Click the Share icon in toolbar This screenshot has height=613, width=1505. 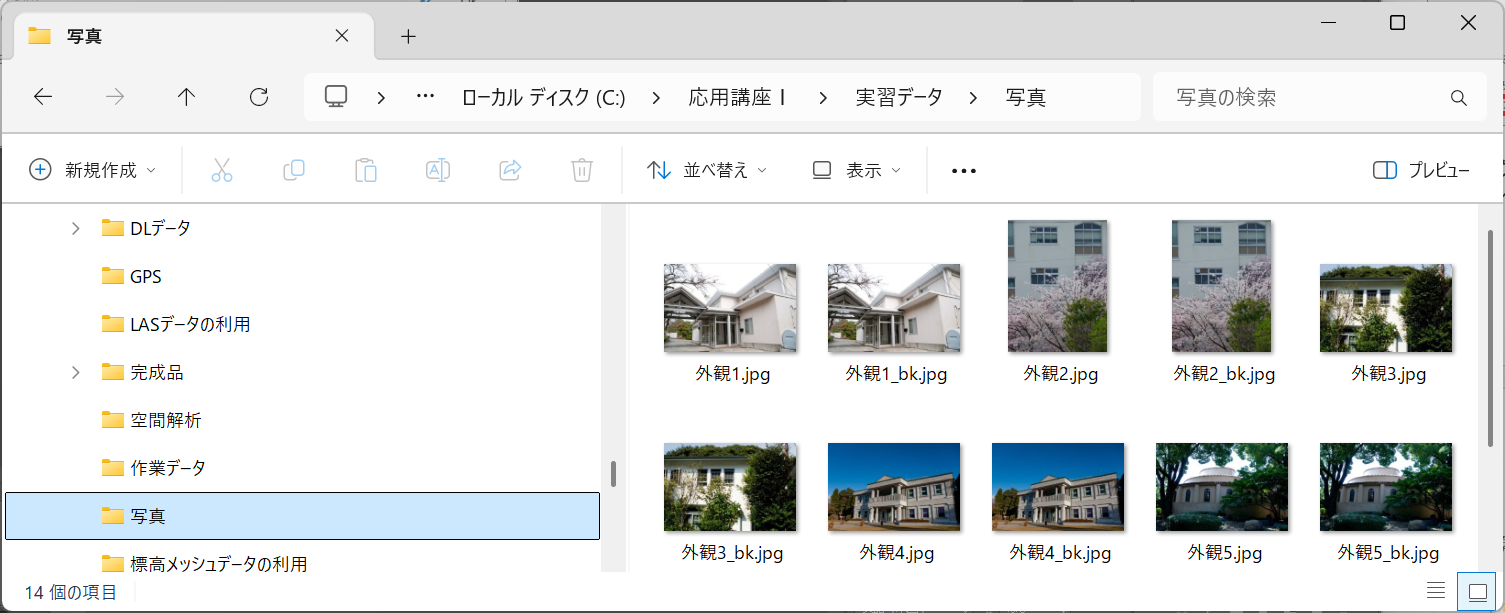tap(510, 170)
